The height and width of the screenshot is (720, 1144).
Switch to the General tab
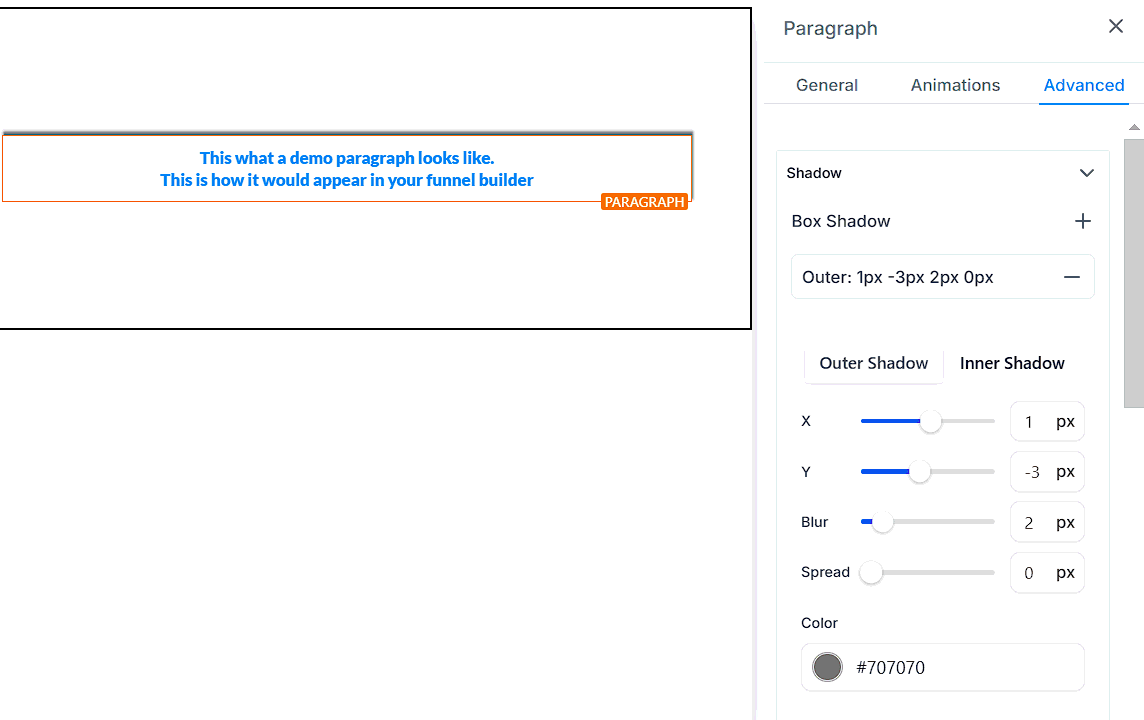[826, 85]
